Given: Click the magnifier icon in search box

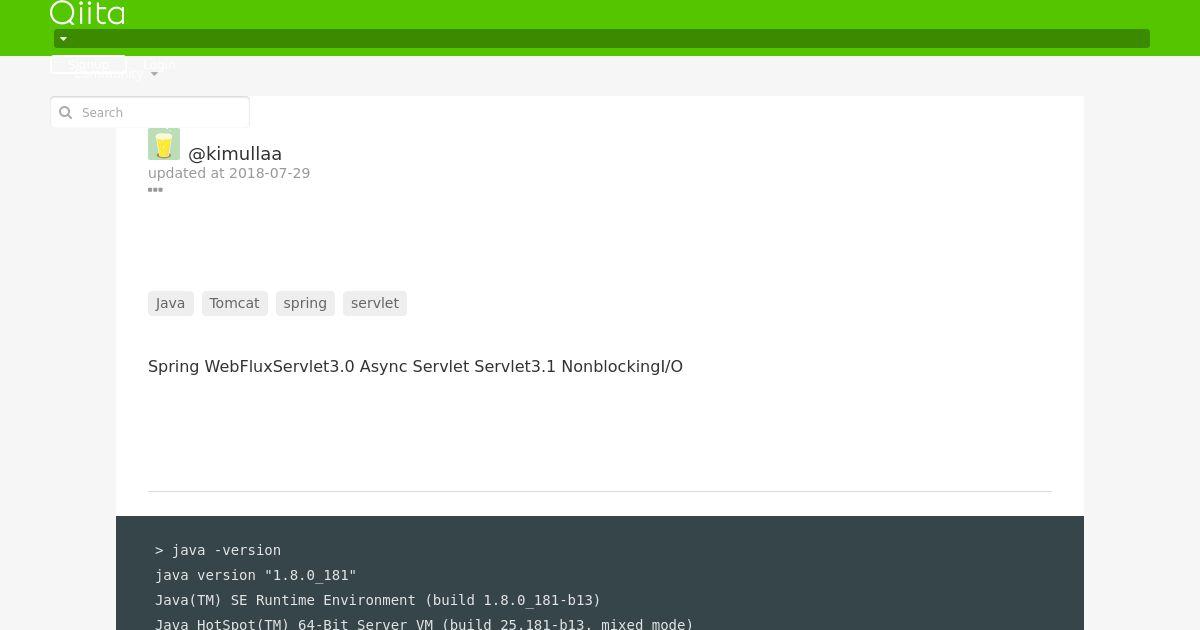Looking at the screenshot, I should point(66,113).
